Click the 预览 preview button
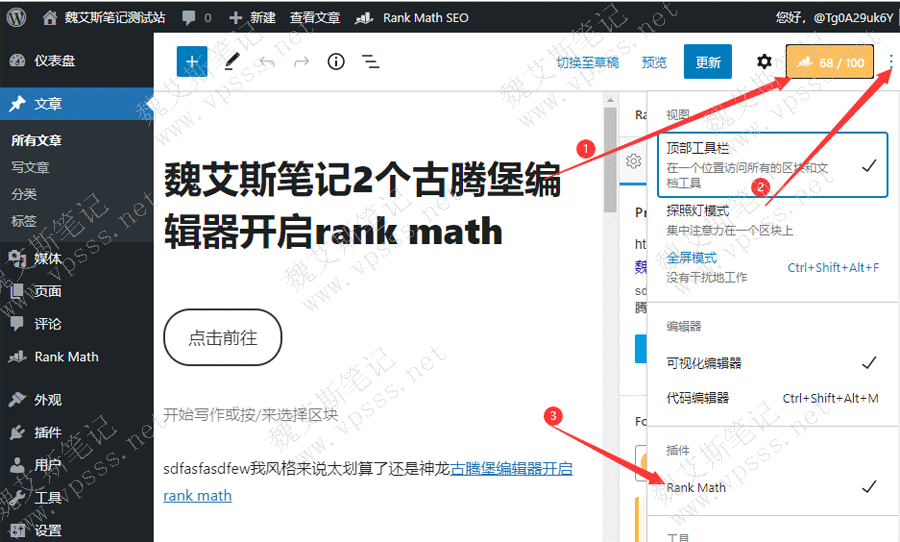The image size is (900, 542). point(654,62)
